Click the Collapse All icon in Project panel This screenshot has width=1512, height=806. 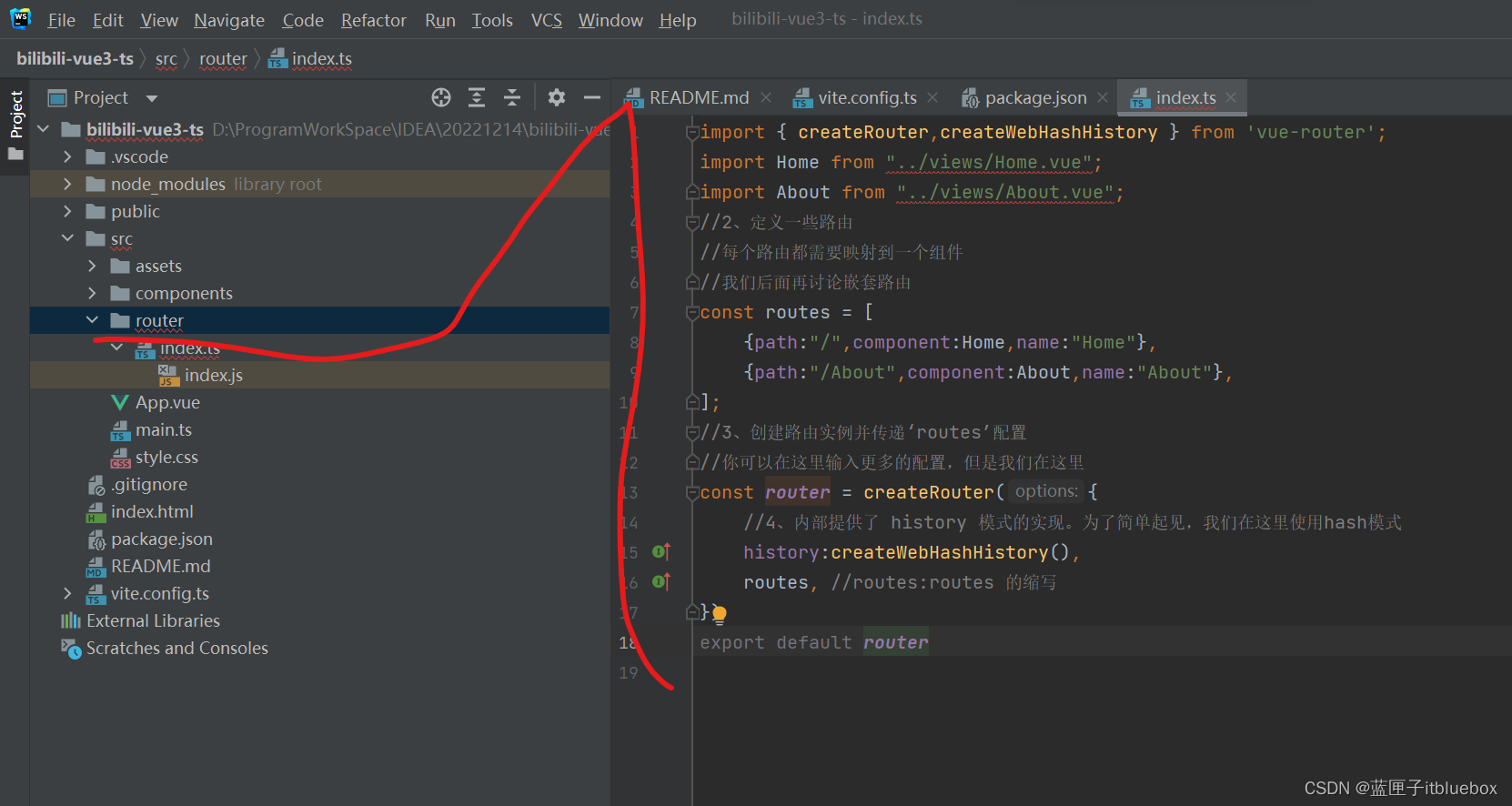(512, 97)
